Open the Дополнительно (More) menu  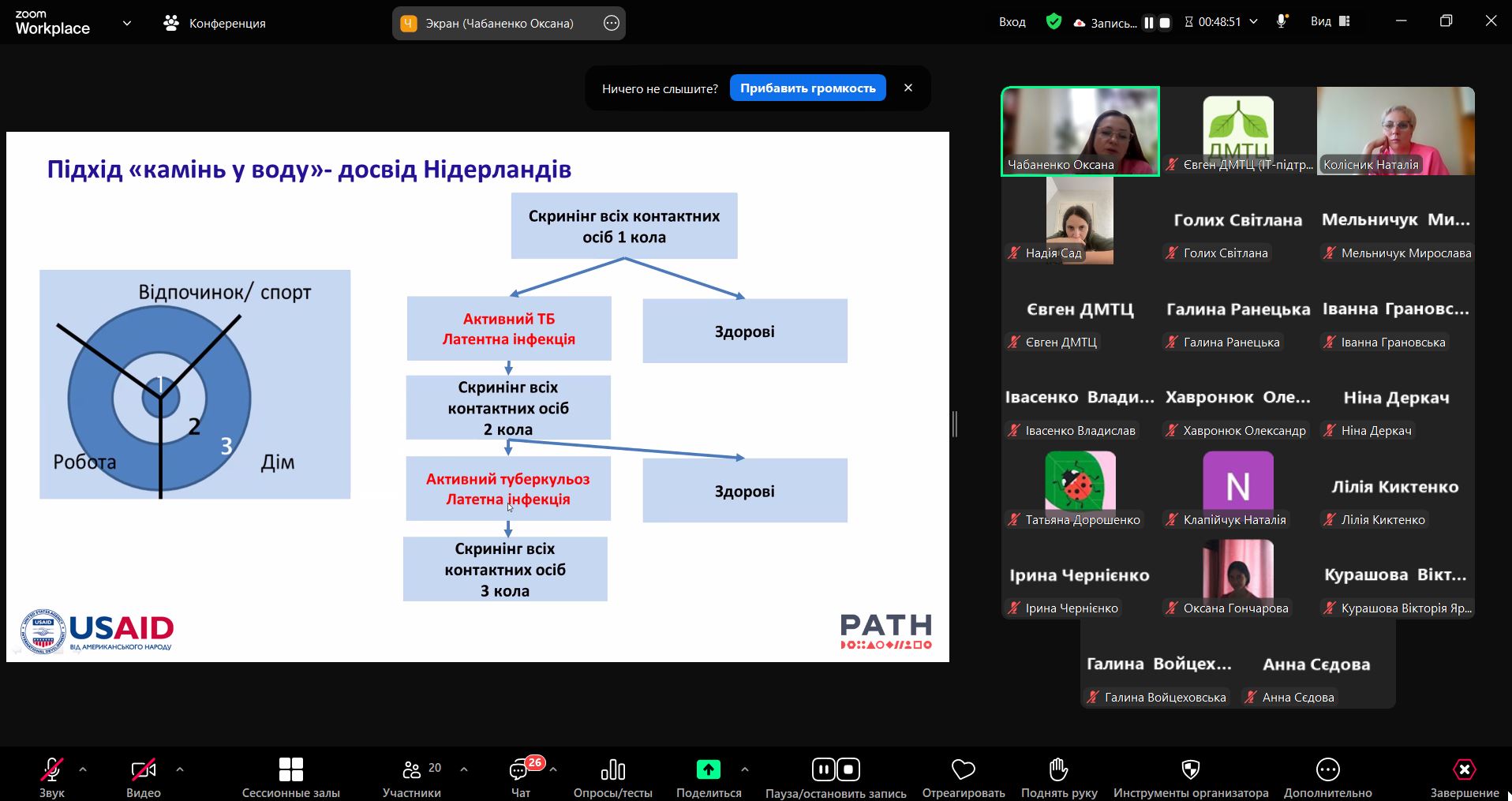pyautogui.click(x=1327, y=770)
